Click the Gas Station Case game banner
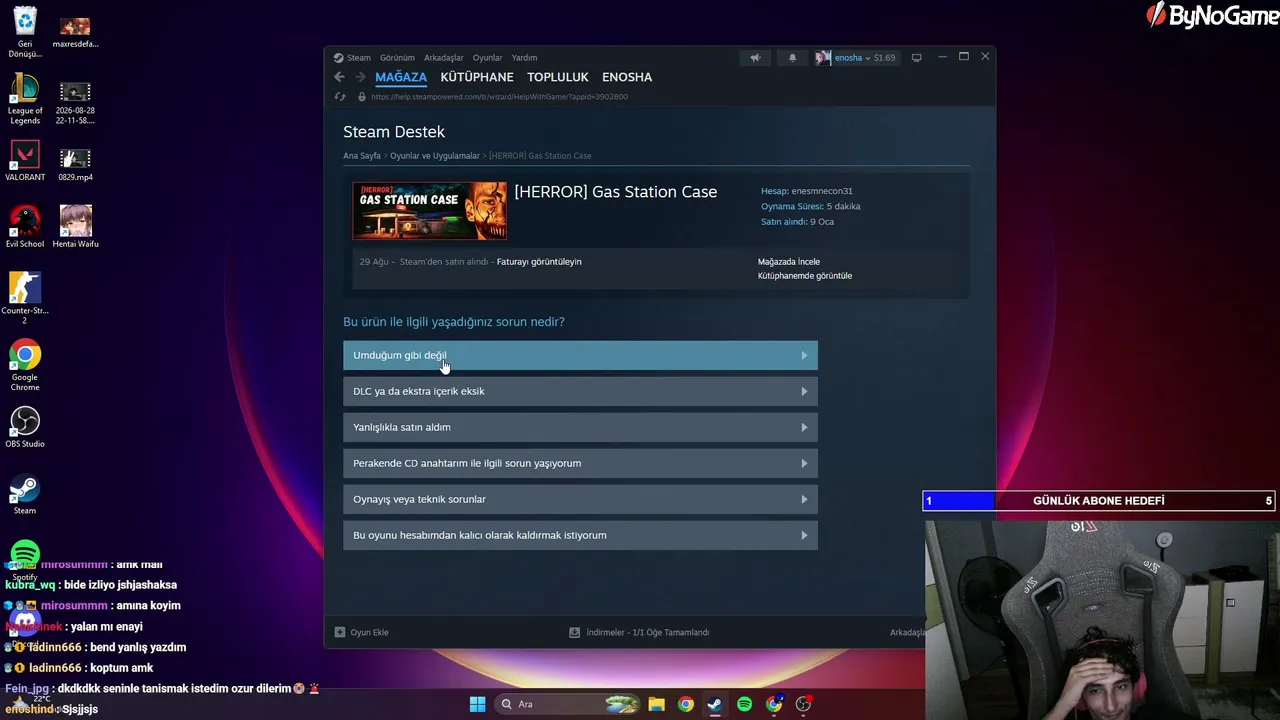 (x=430, y=211)
